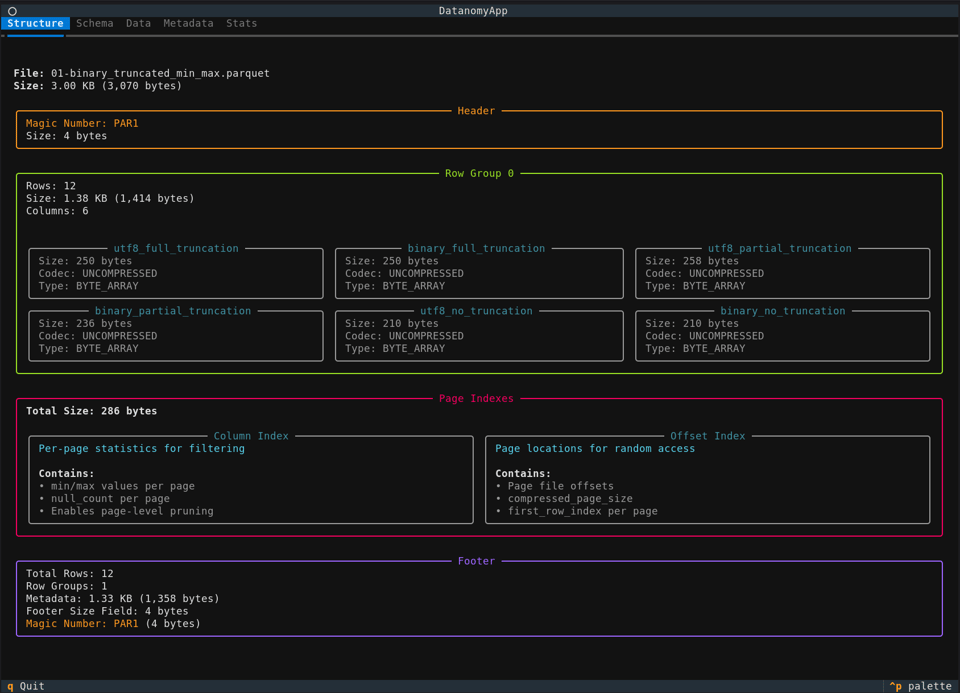Click the Column Index panel
The image size is (960, 693).
(x=251, y=480)
